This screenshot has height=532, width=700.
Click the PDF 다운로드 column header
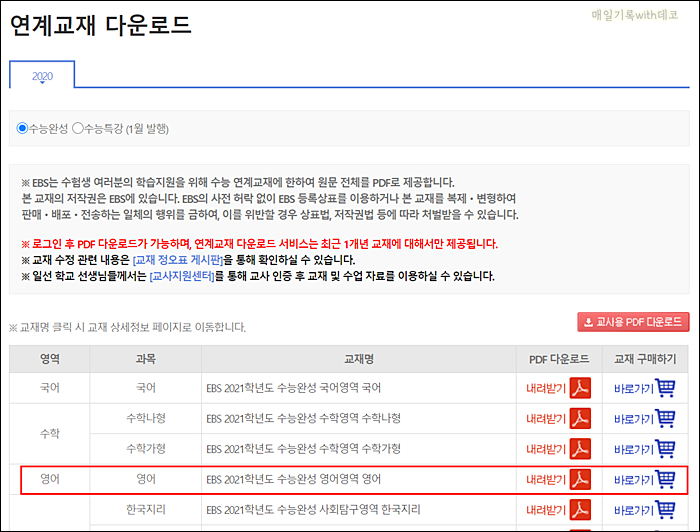pos(559,359)
